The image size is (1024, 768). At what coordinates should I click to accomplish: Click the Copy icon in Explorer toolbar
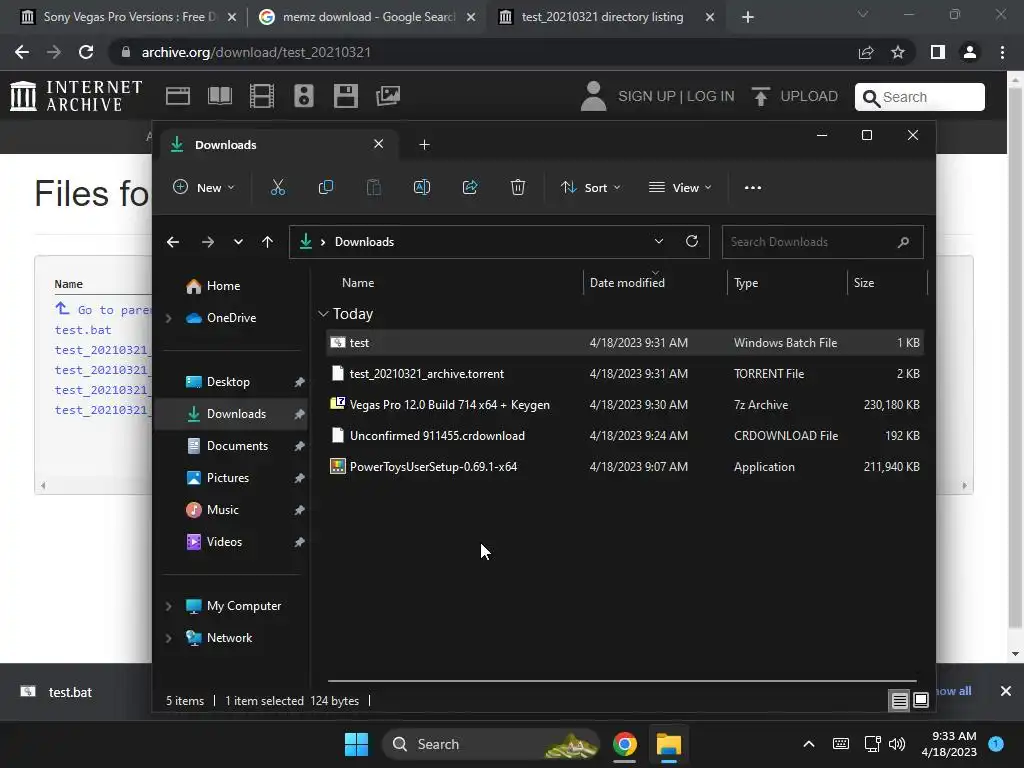325,187
